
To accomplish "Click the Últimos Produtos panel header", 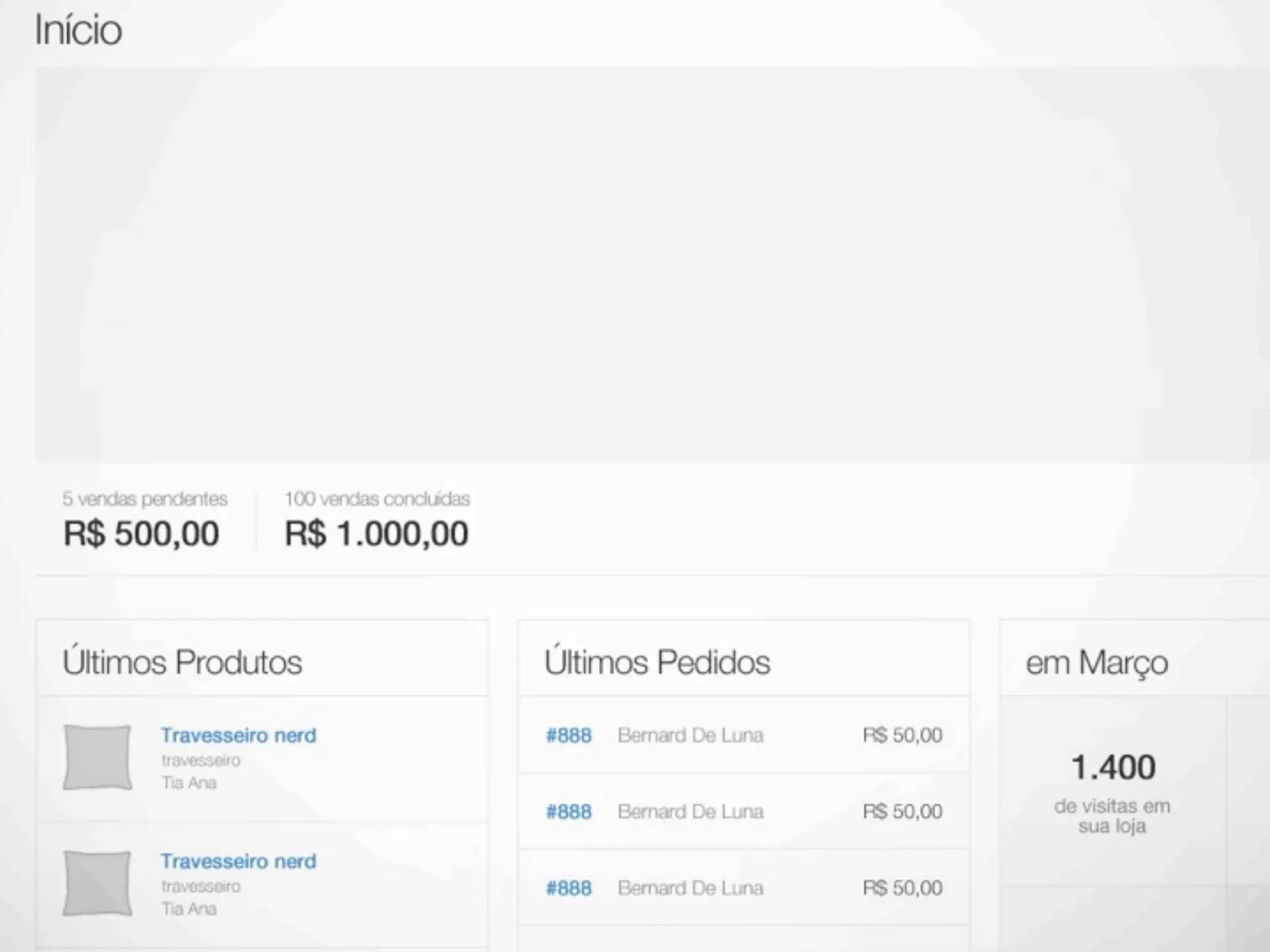I will pyautogui.click(x=182, y=662).
